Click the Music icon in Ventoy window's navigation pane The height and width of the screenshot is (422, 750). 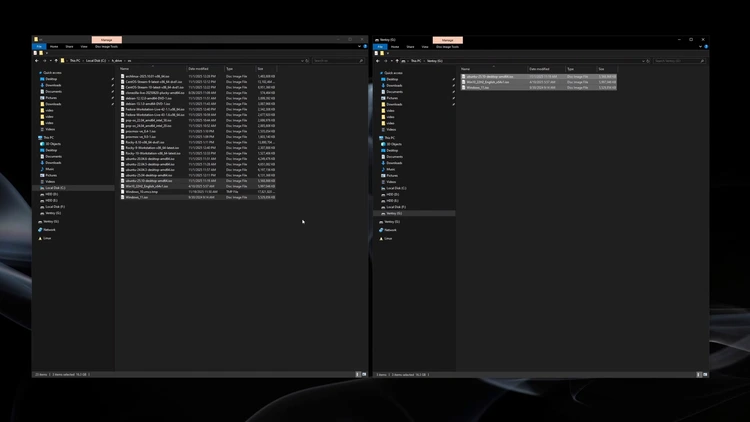(383, 169)
